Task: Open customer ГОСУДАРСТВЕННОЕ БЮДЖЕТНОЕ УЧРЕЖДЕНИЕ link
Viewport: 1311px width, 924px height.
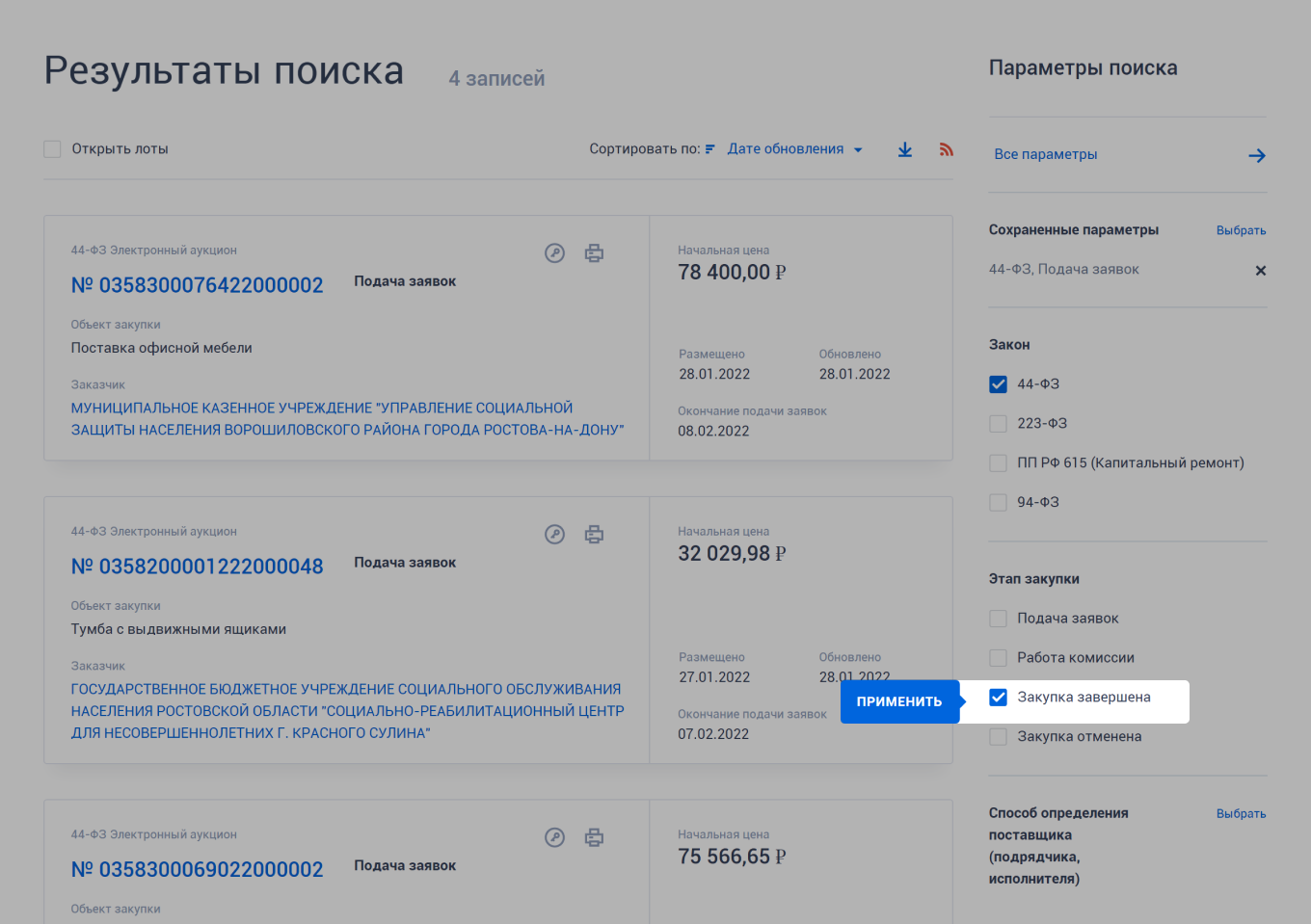Action: click(x=347, y=711)
